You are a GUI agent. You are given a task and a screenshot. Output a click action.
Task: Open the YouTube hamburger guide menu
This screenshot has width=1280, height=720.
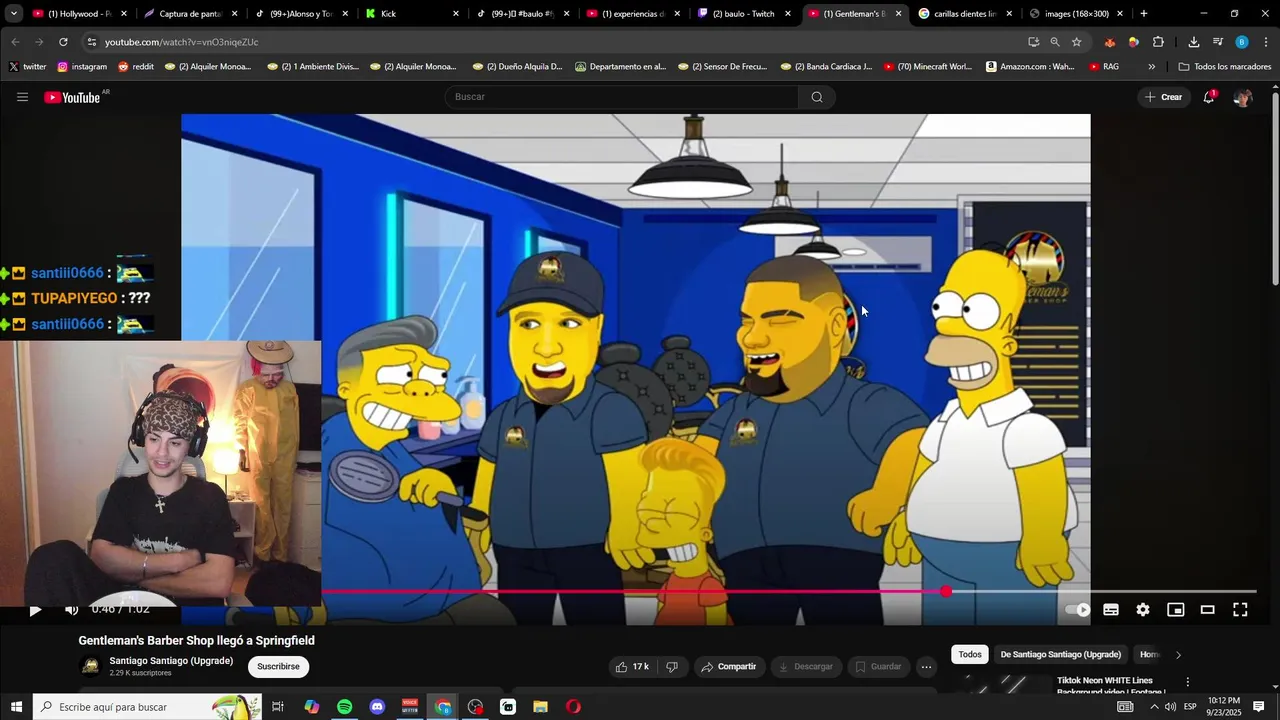point(22,97)
